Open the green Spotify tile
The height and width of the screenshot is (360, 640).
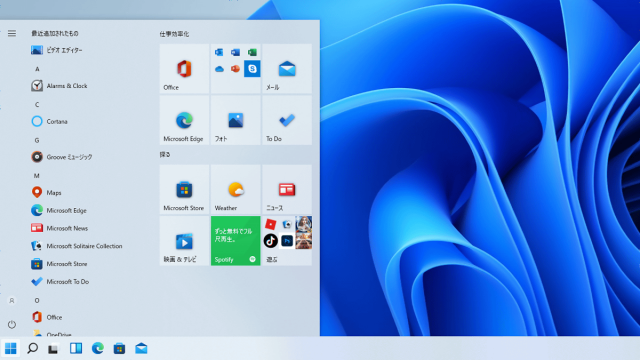tap(236, 241)
